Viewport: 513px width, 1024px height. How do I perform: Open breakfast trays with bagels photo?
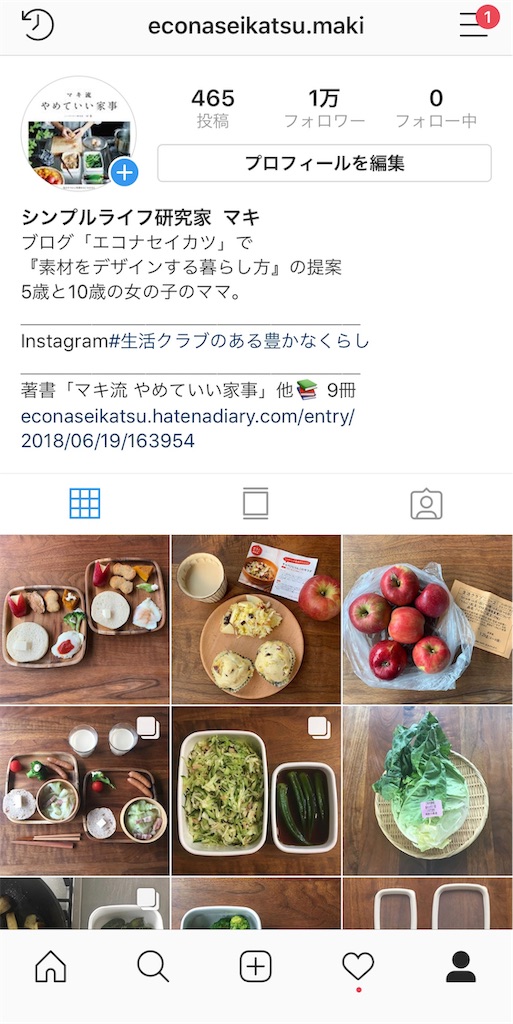pyautogui.click(x=85, y=619)
